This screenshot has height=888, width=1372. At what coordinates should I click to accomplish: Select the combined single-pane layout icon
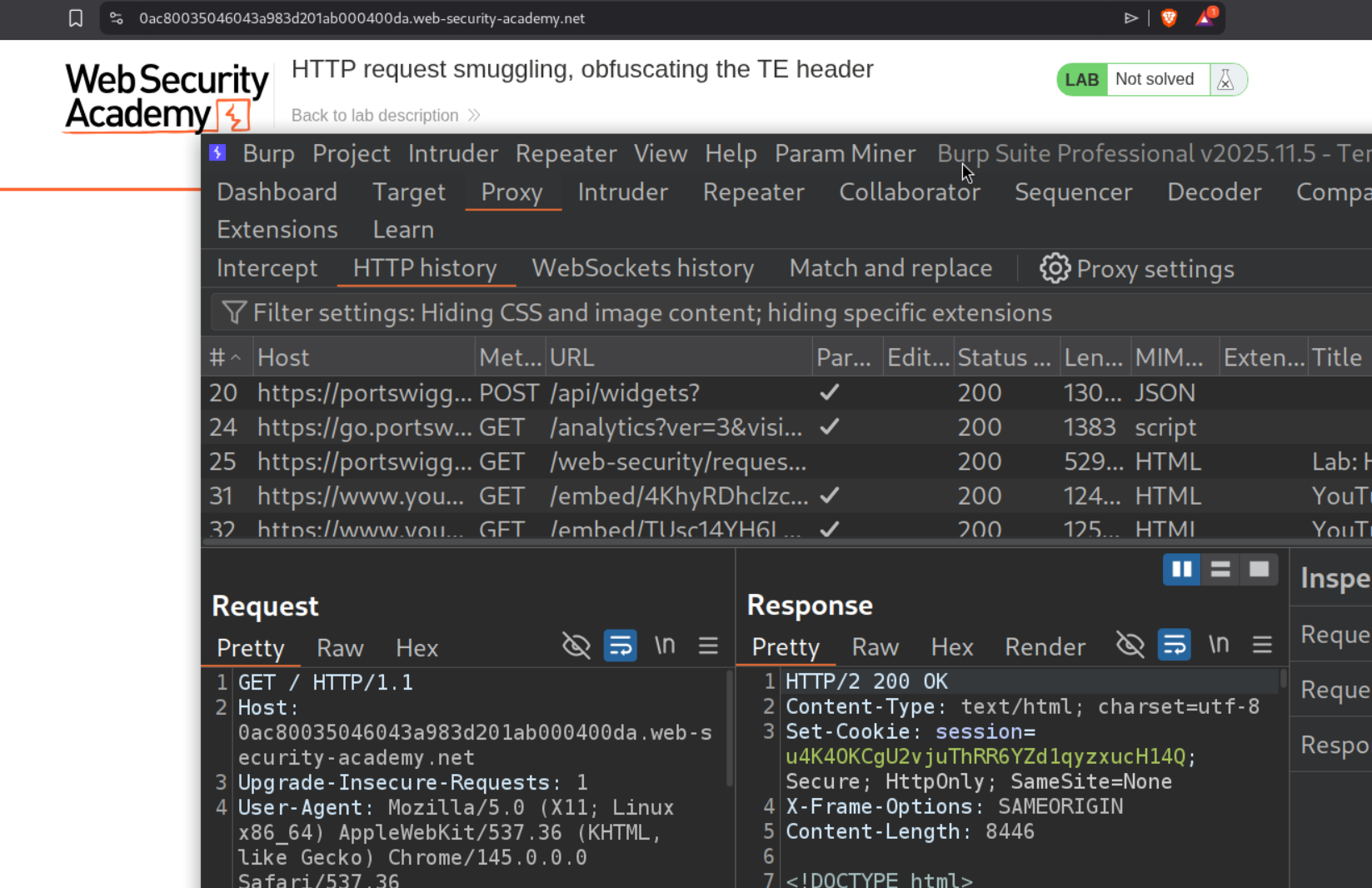(x=1259, y=570)
